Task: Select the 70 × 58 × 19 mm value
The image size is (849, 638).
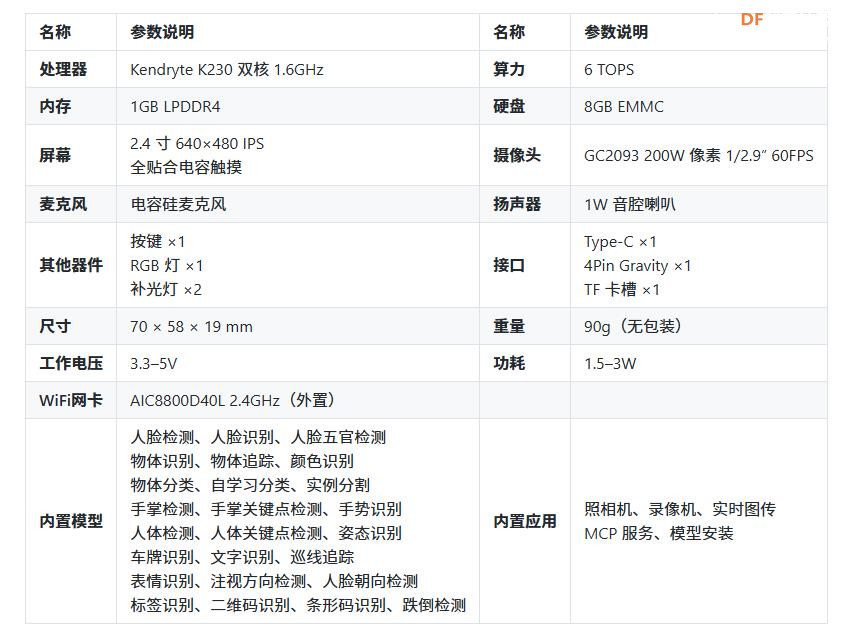Action: pos(191,327)
